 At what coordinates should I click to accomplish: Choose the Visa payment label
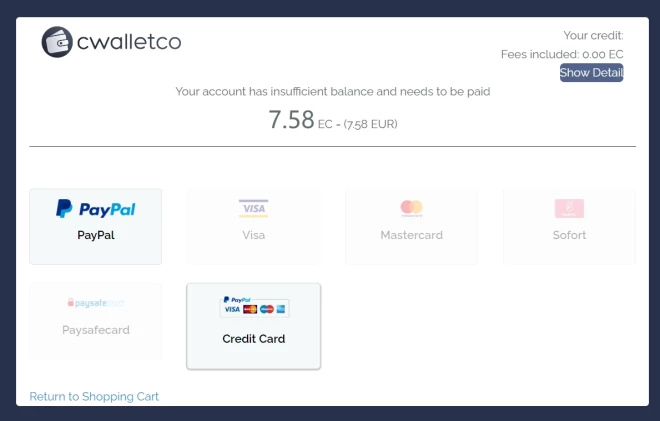click(x=254, y=236)
